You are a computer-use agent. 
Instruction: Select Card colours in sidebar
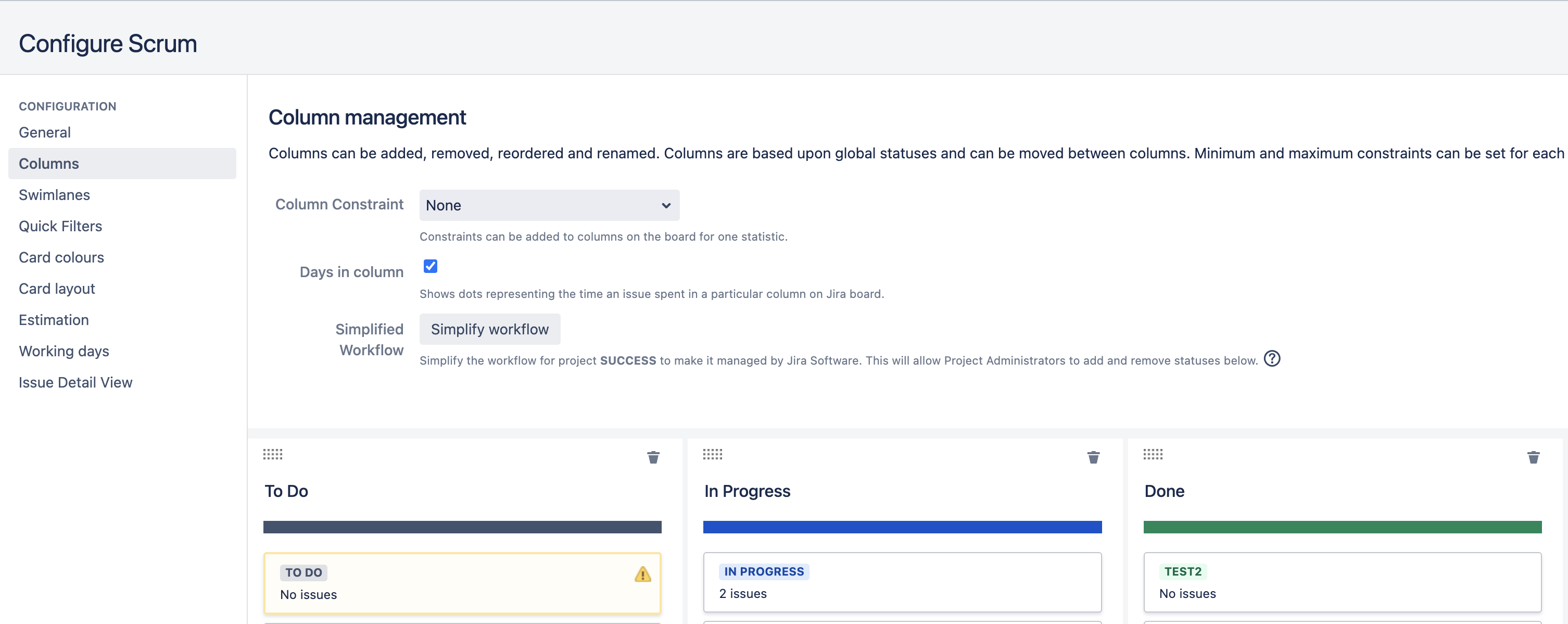pyautogui.click(x=61, y=257)
